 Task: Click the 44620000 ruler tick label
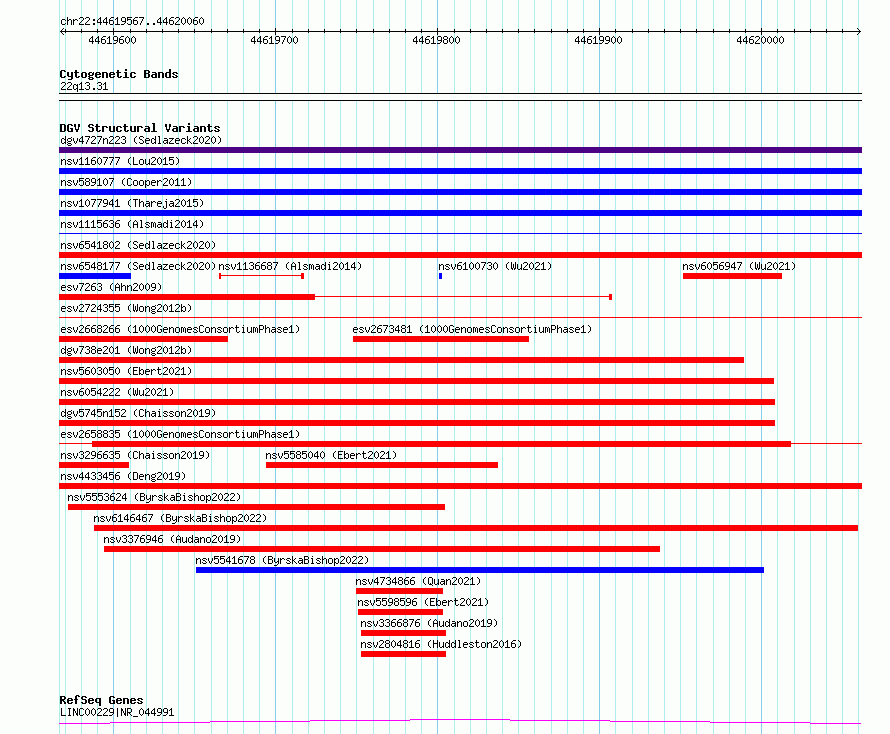tap(761, 40)
